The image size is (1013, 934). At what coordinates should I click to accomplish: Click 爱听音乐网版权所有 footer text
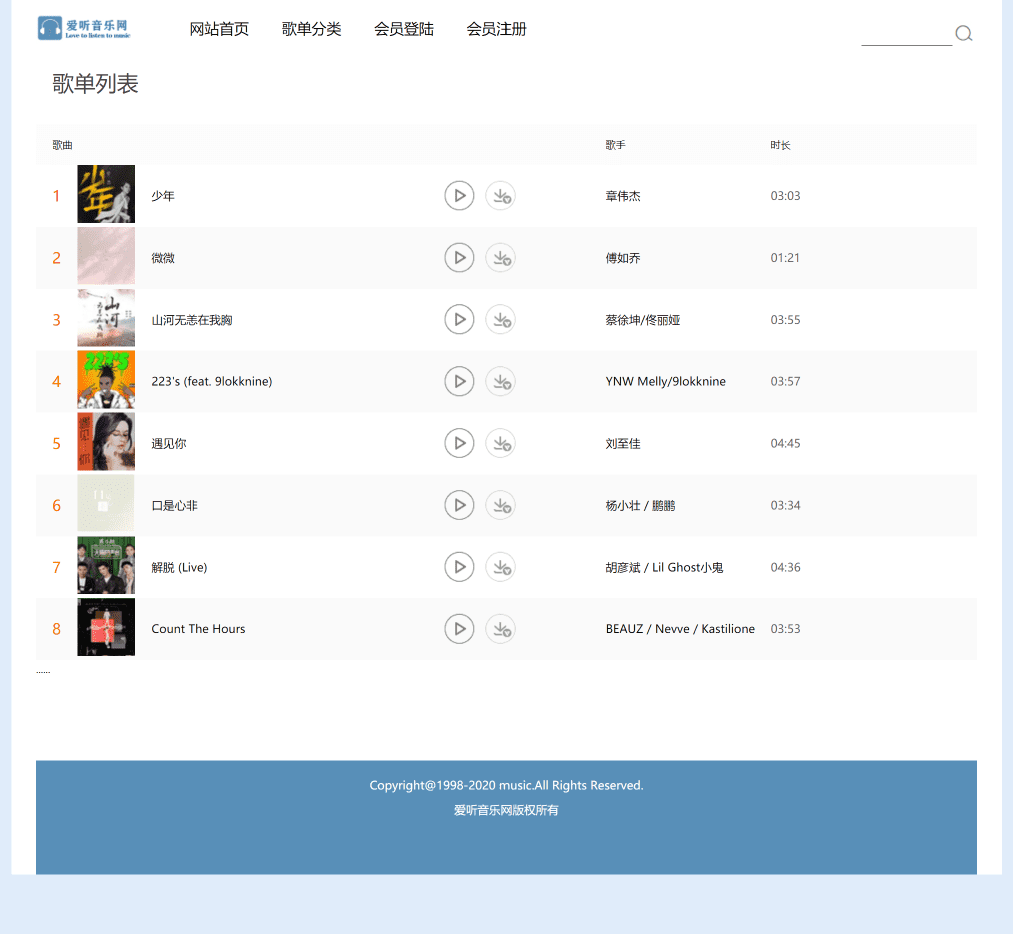coord(506,810)
